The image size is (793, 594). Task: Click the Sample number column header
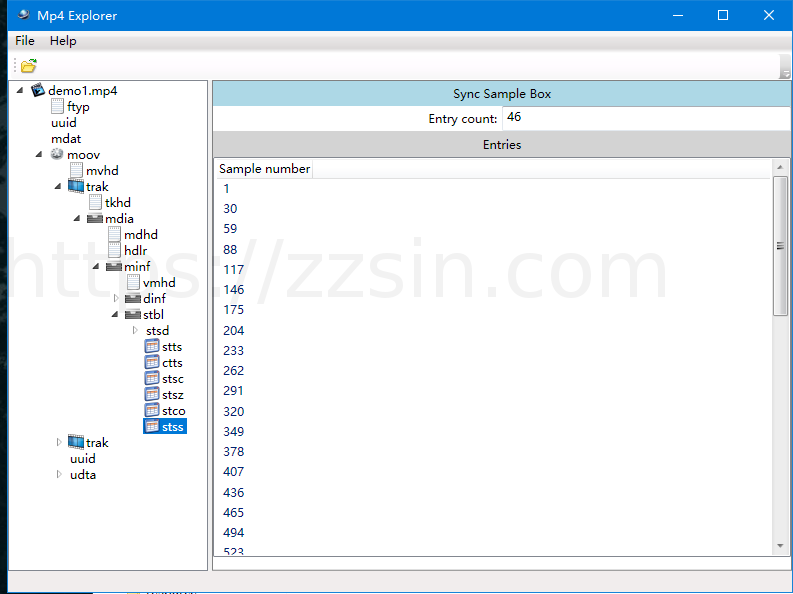coord(264,169)
